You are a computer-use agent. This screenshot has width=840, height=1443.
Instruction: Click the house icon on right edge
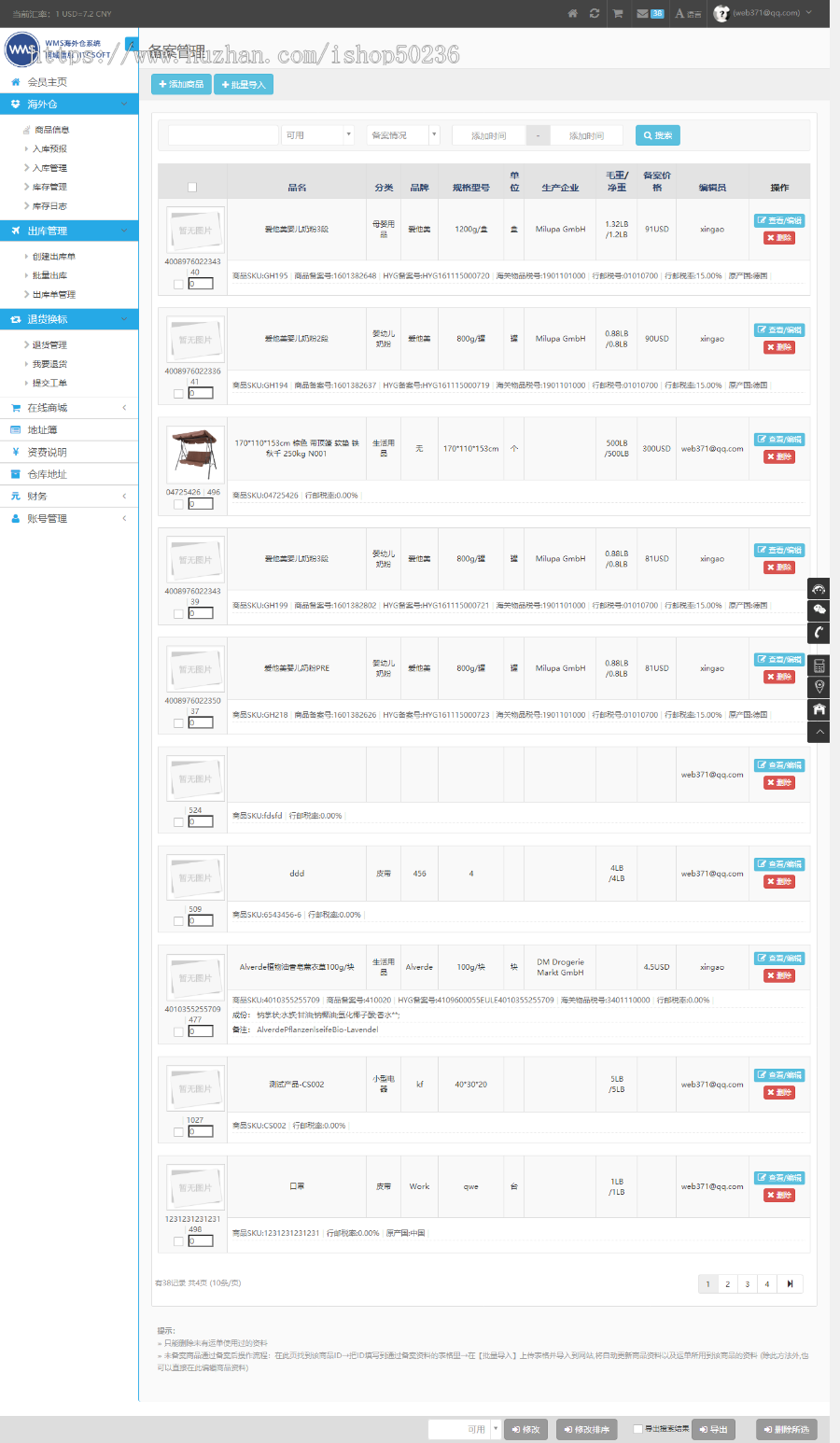(819, 709)
